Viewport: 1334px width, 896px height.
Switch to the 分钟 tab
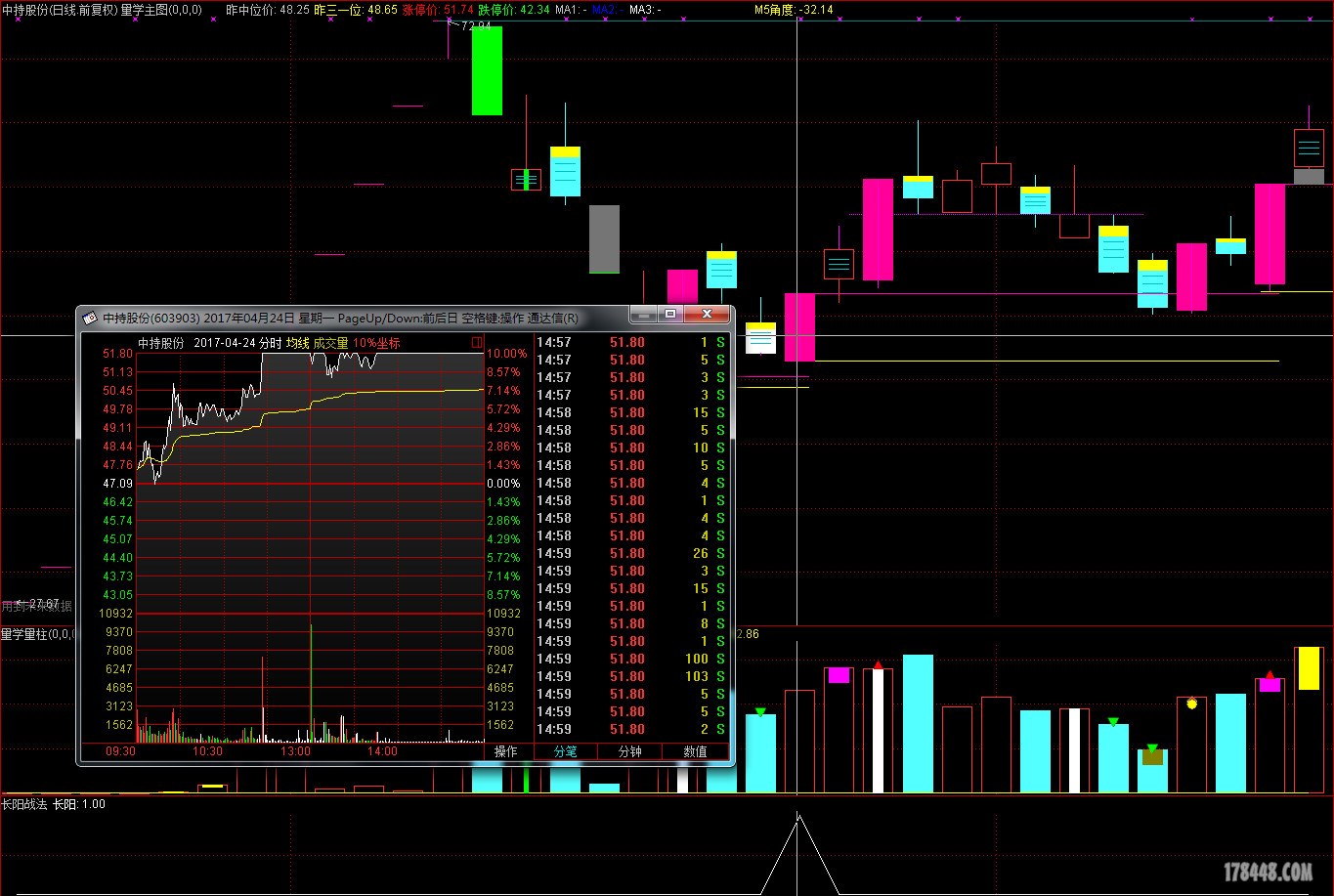pyautogui.click(x=630, y=751)
